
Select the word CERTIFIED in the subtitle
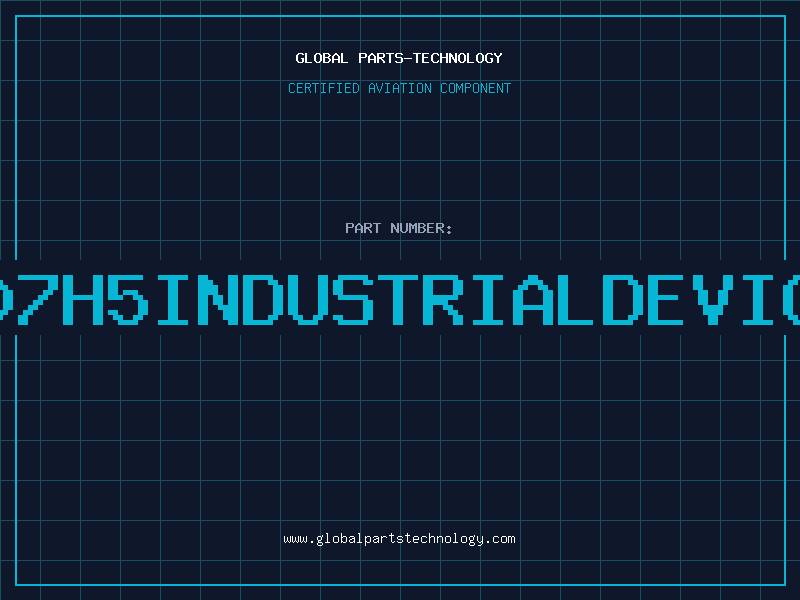pyautogui.click(x=324, y=88)
